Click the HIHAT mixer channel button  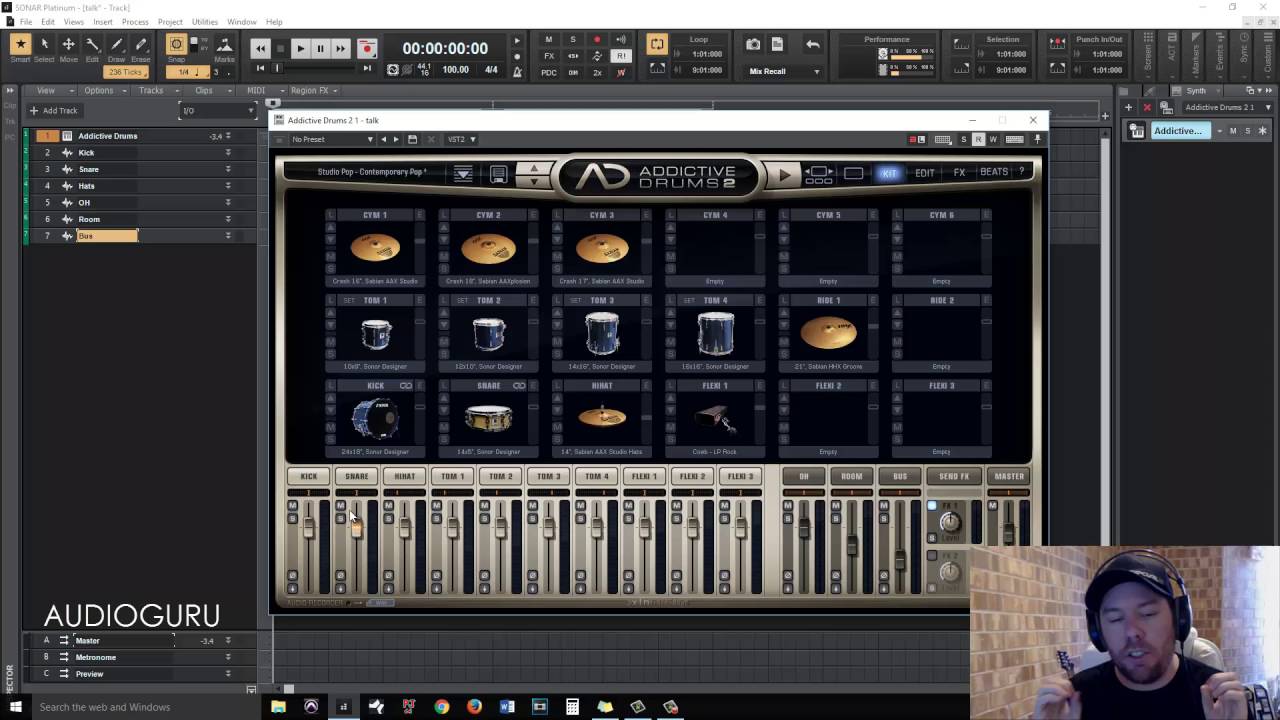[x=405, y=476]
